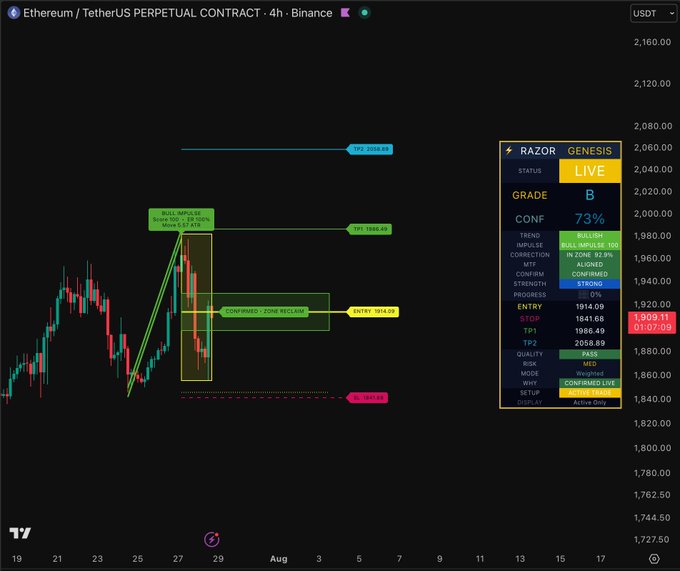The height and width of the screenshot is (571, 680).
Task: Click the CONFIRMED LIVE why cell
Action: 589,383
